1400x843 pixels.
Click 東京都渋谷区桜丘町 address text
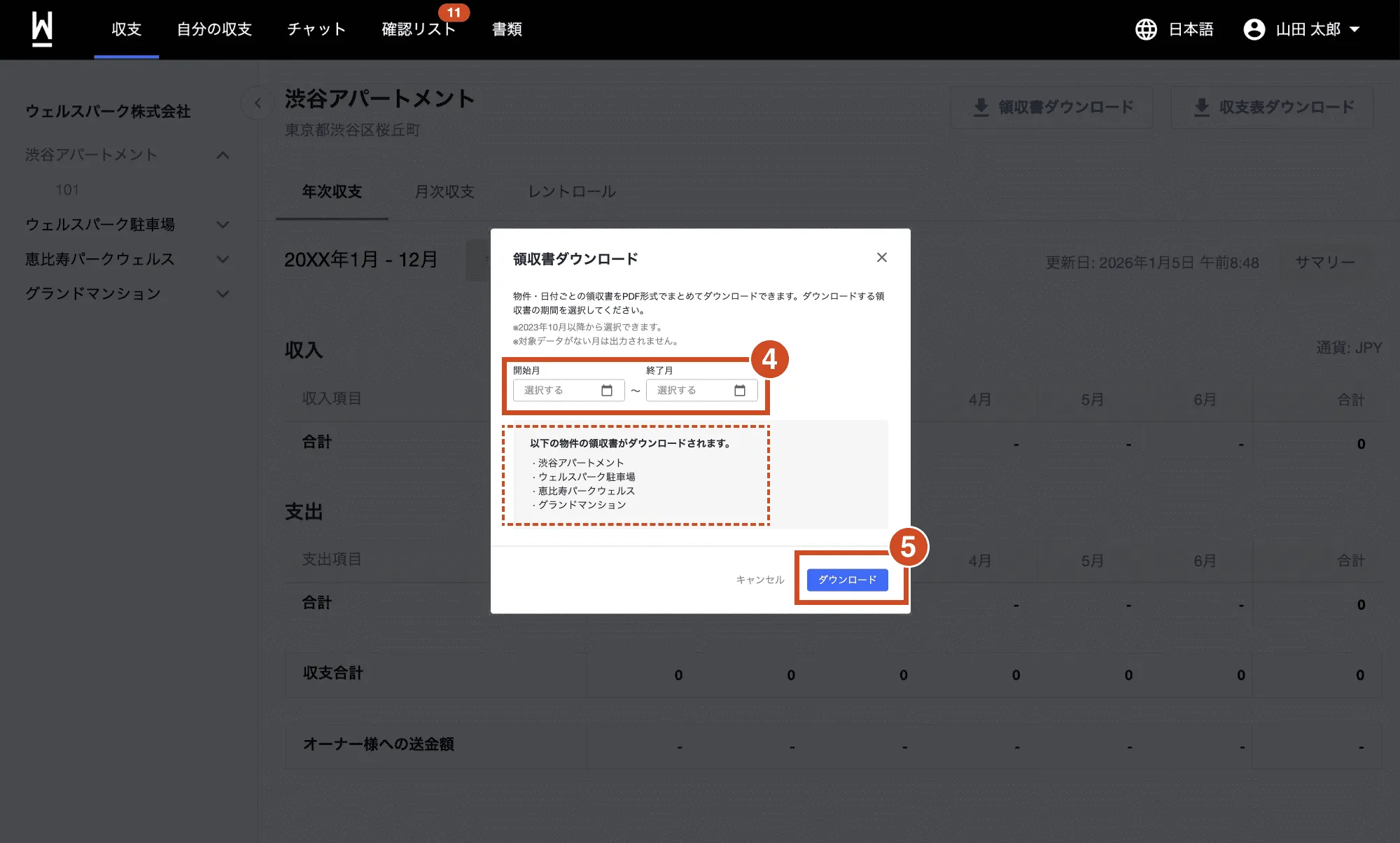[352, 130]
